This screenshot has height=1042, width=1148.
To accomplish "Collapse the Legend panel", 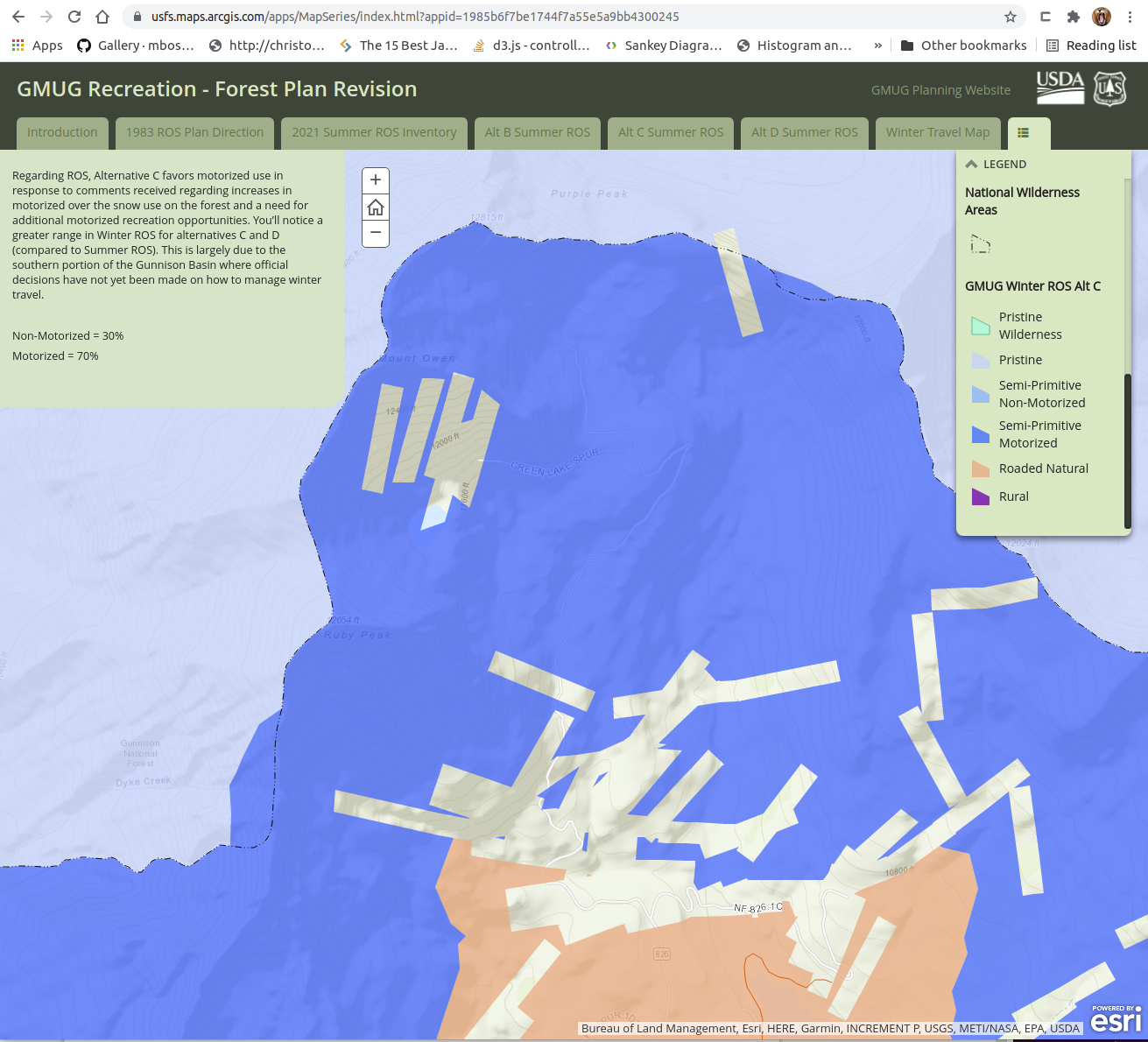I will (971, 165).
